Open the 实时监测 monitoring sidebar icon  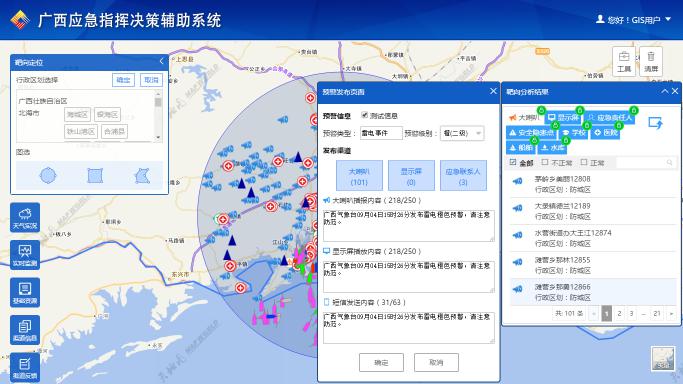pos(25,255)
